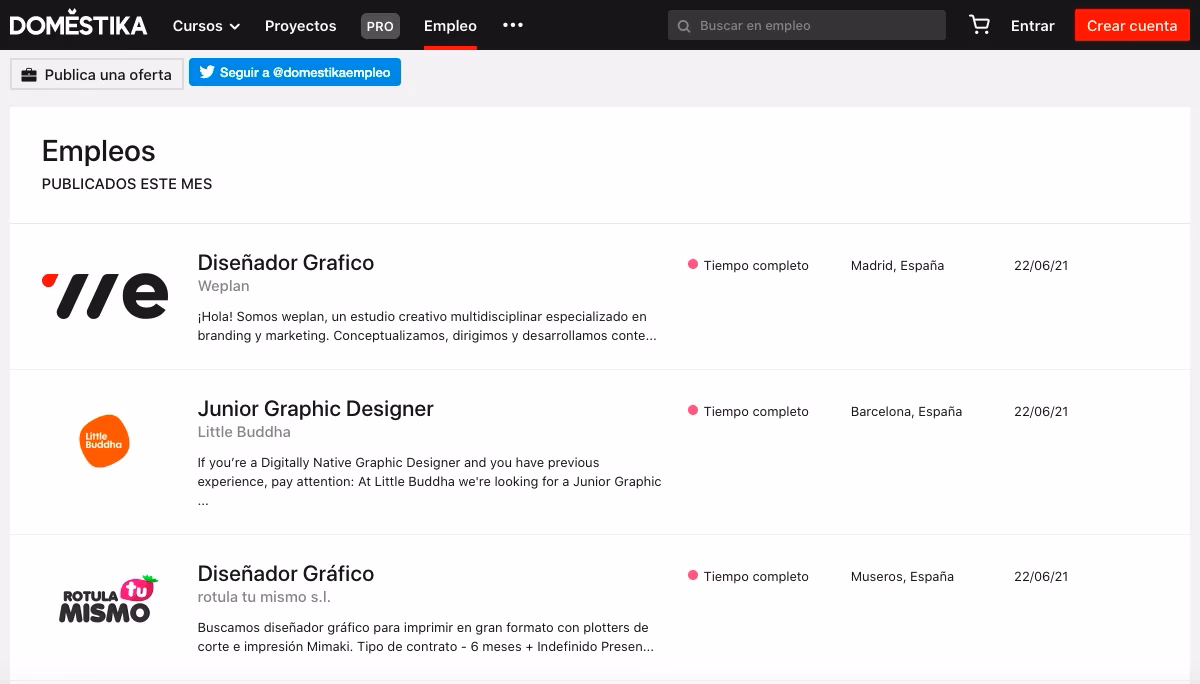This screenshot has width=1200, height=684.
Task: Click Publica una oferta button
Action: [x=97, y=74]
